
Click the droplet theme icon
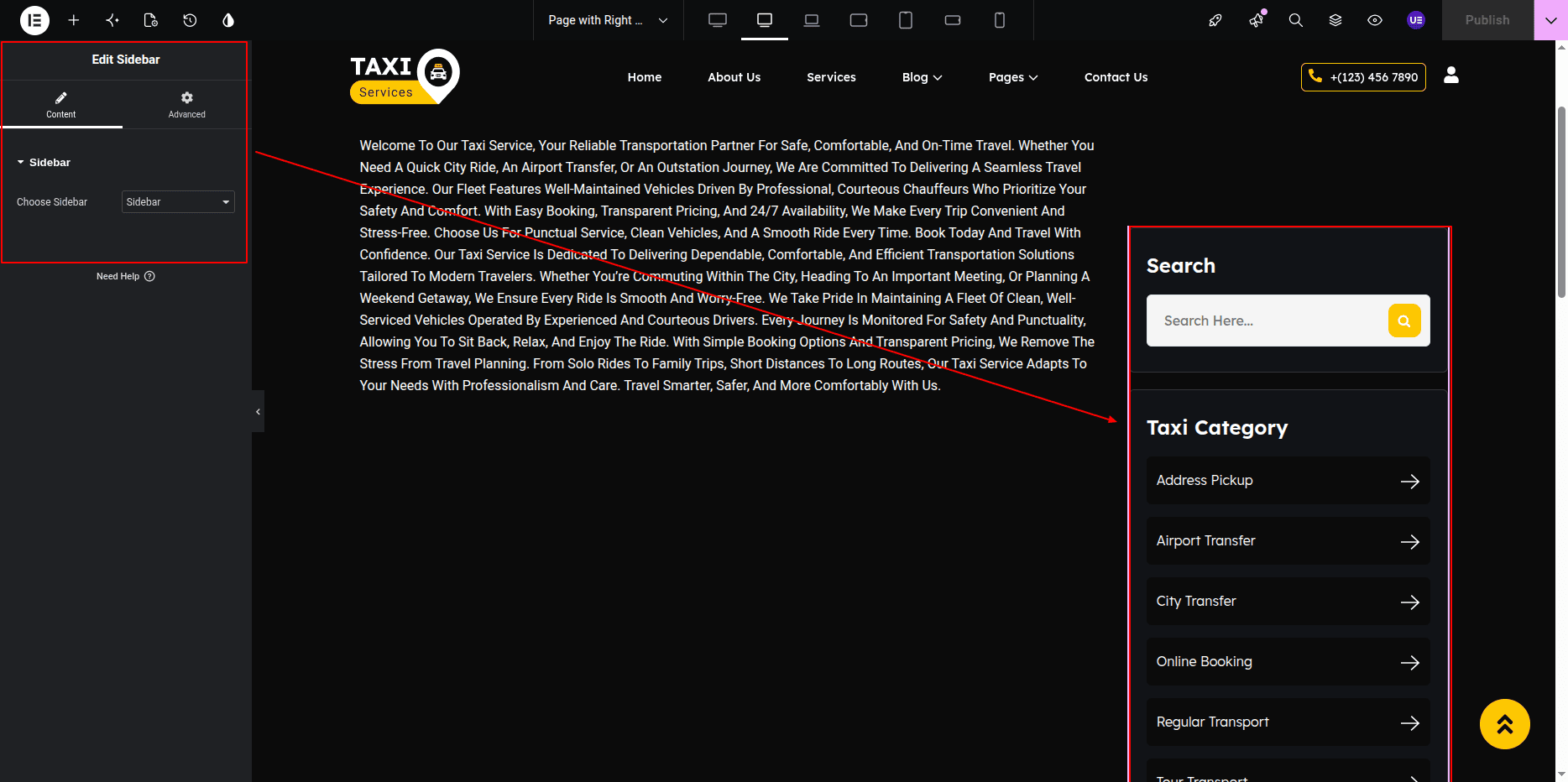point(228,20)
